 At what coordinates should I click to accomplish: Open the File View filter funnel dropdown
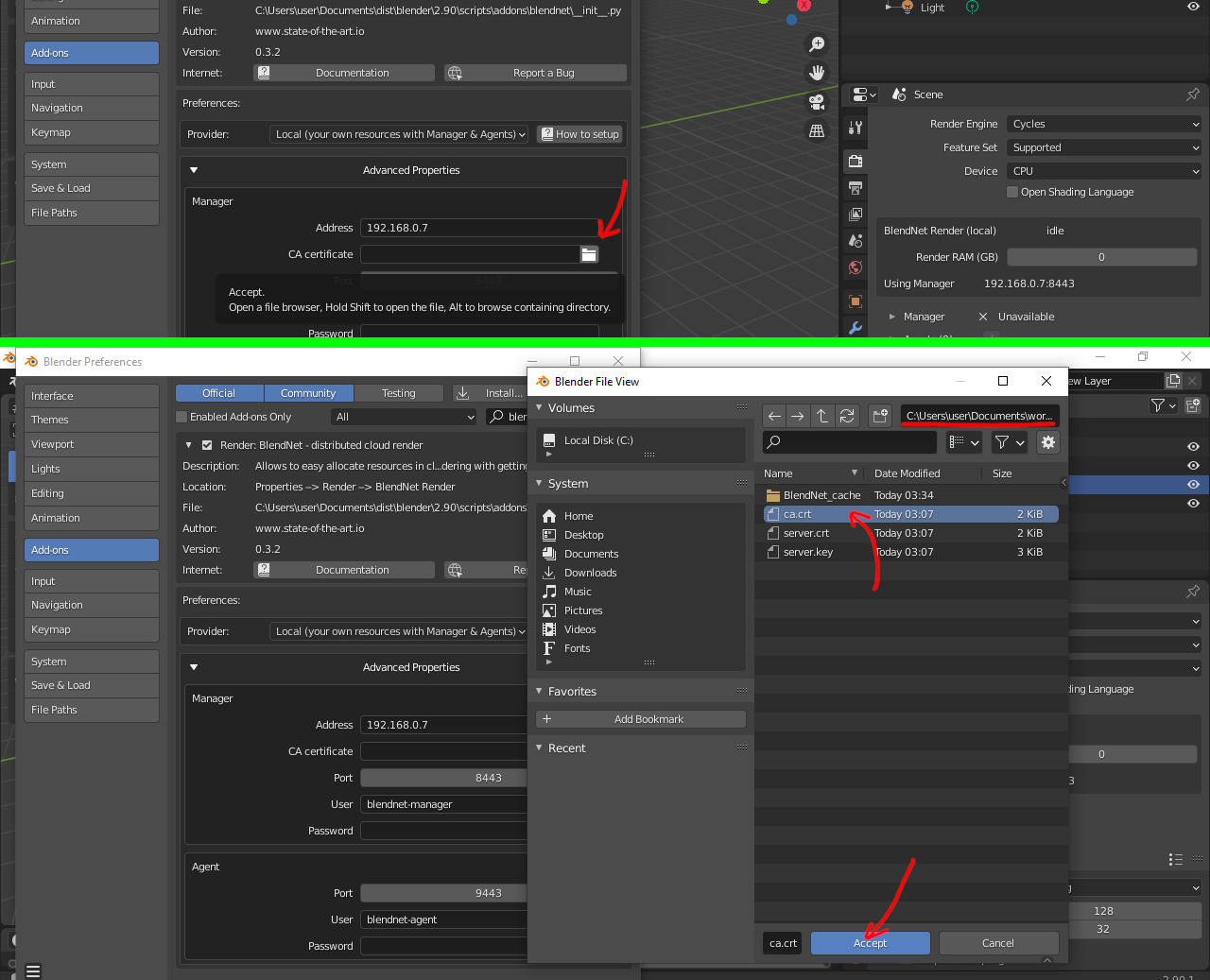1009,442
